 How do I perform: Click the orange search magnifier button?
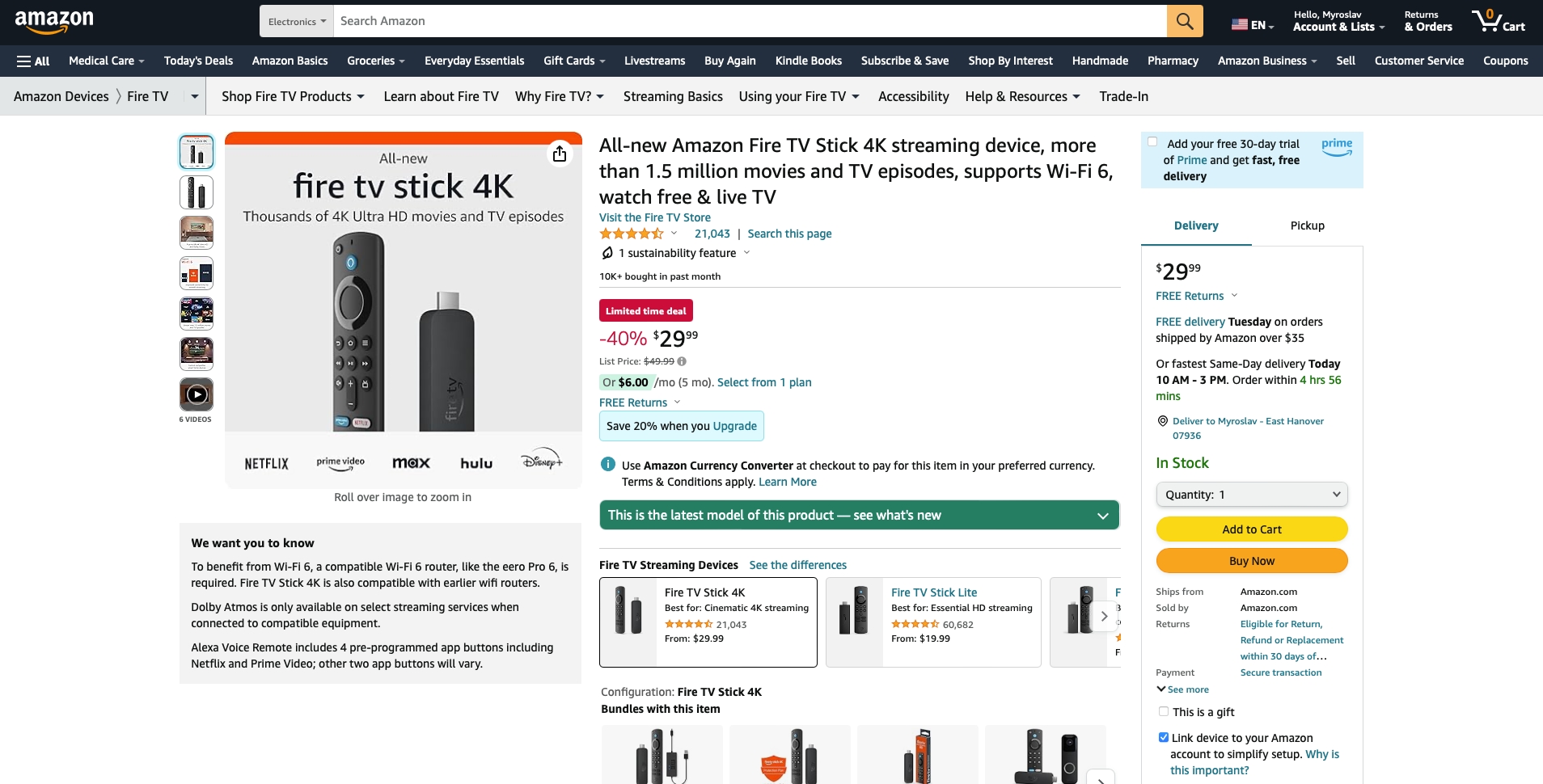tap(1184, 21)
